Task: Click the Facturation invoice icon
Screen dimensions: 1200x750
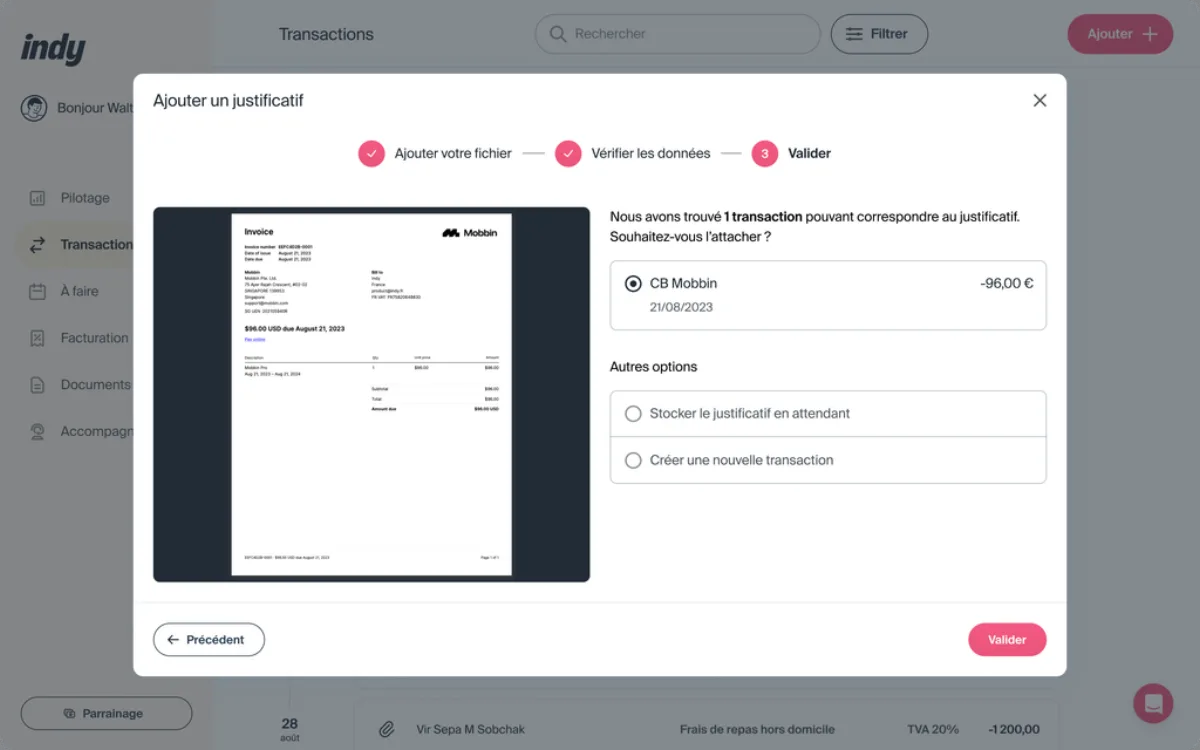Action: (37, 338)
